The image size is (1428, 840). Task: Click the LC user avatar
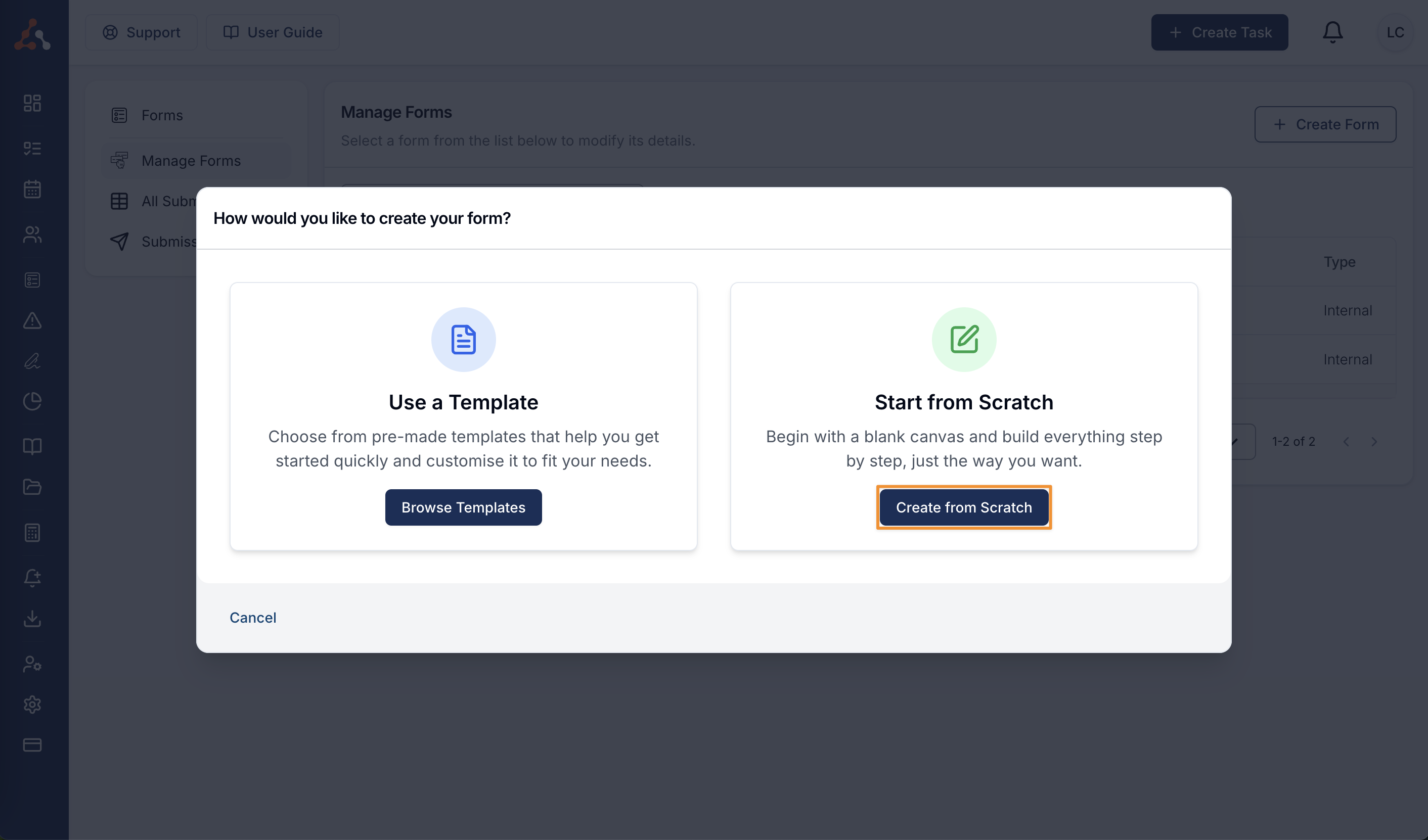(1395, 32)
